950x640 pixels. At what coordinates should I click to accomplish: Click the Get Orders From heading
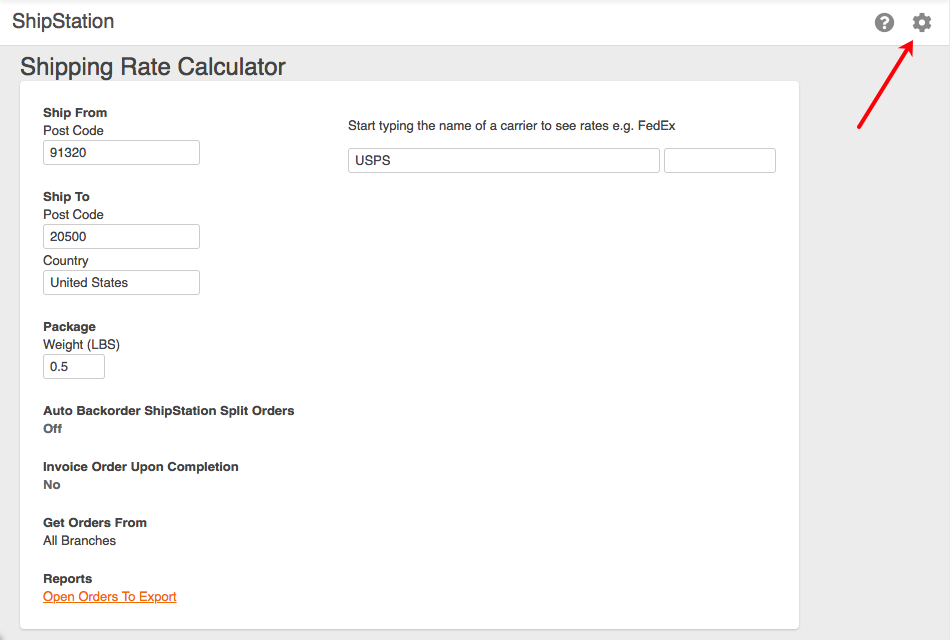(x=95, y=522)
